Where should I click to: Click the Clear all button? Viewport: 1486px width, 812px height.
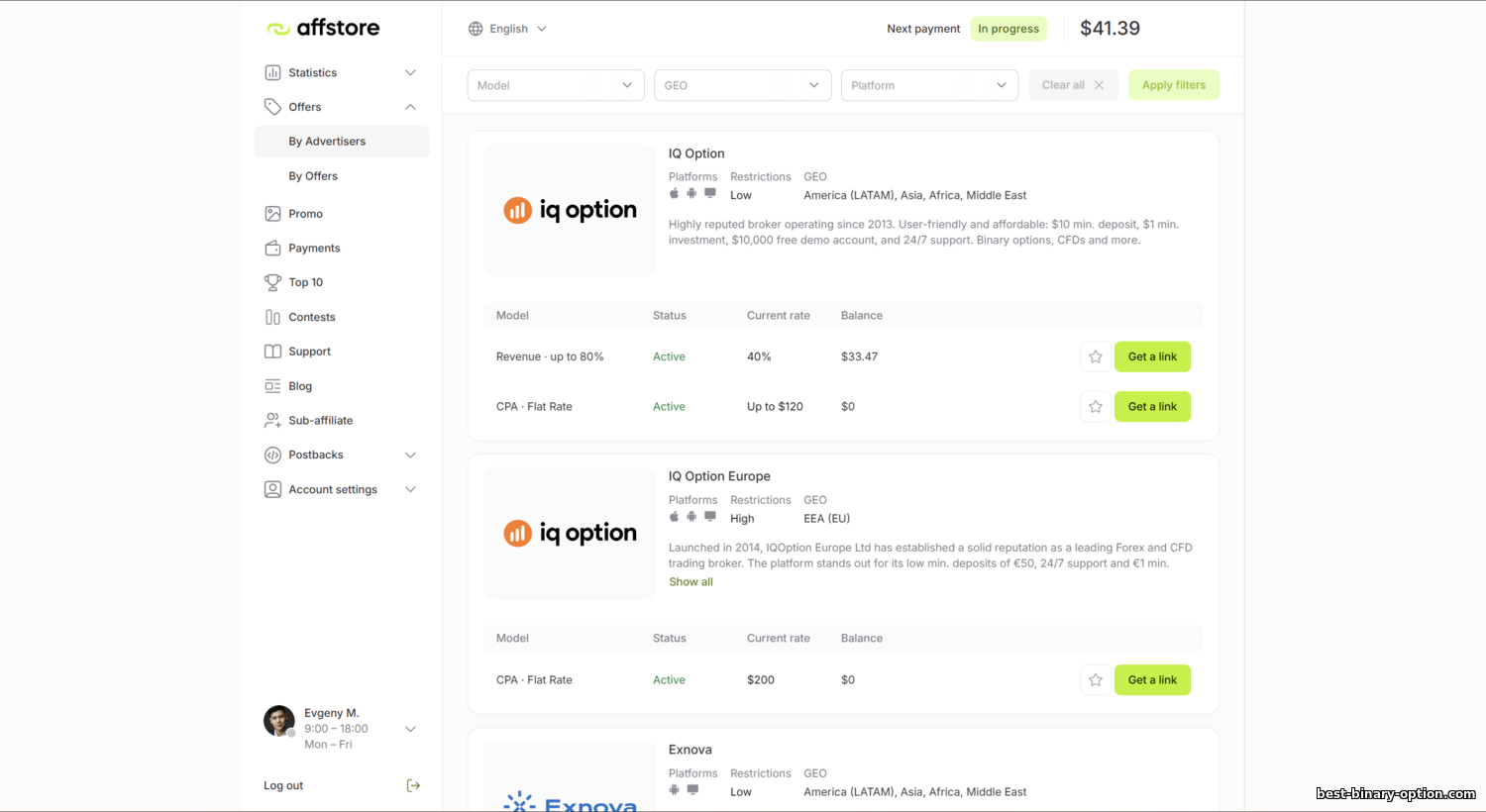tap(1073, 85)
